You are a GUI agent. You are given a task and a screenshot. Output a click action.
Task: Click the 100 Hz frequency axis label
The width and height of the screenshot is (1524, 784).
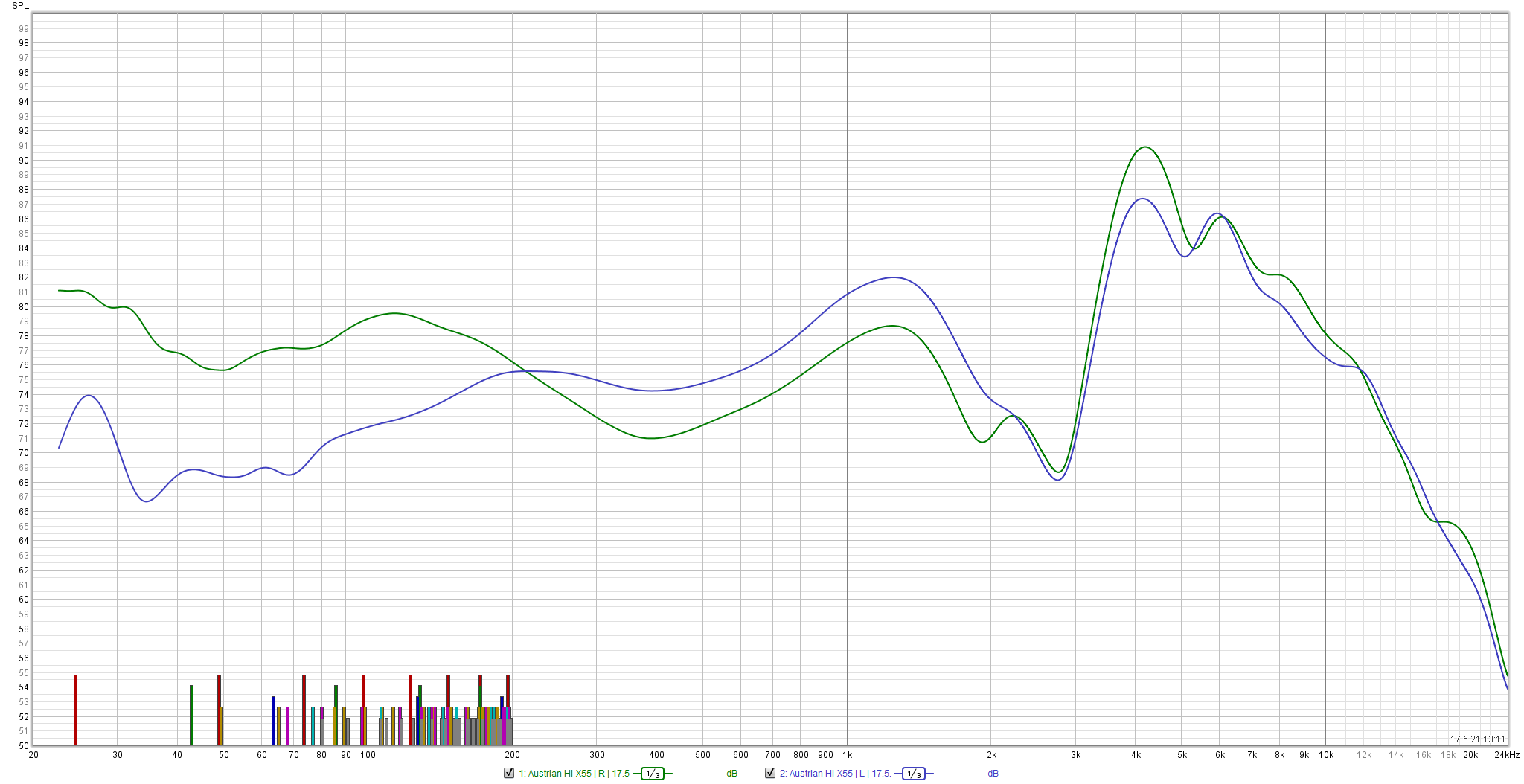tap(368, 755)
